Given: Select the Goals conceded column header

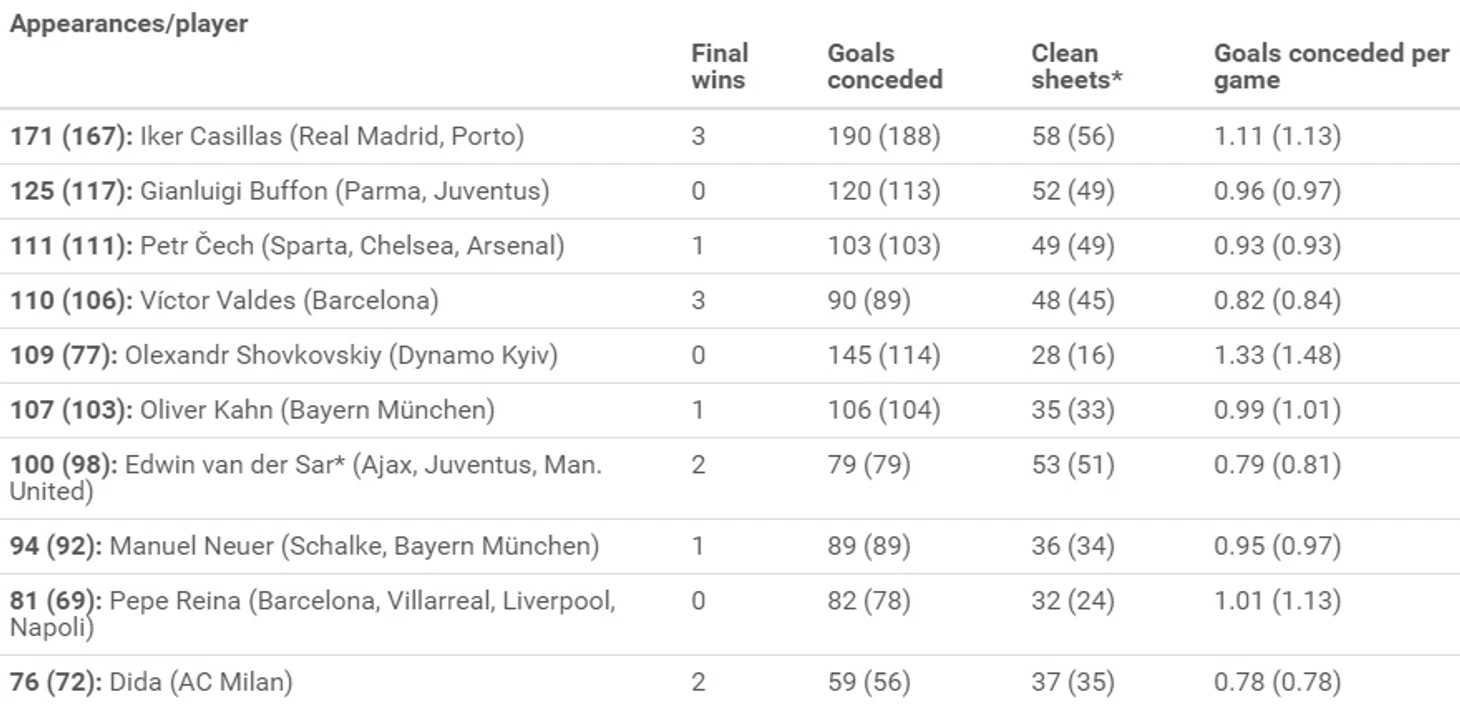Looking at the screenshot, I should tap(885, 66).
